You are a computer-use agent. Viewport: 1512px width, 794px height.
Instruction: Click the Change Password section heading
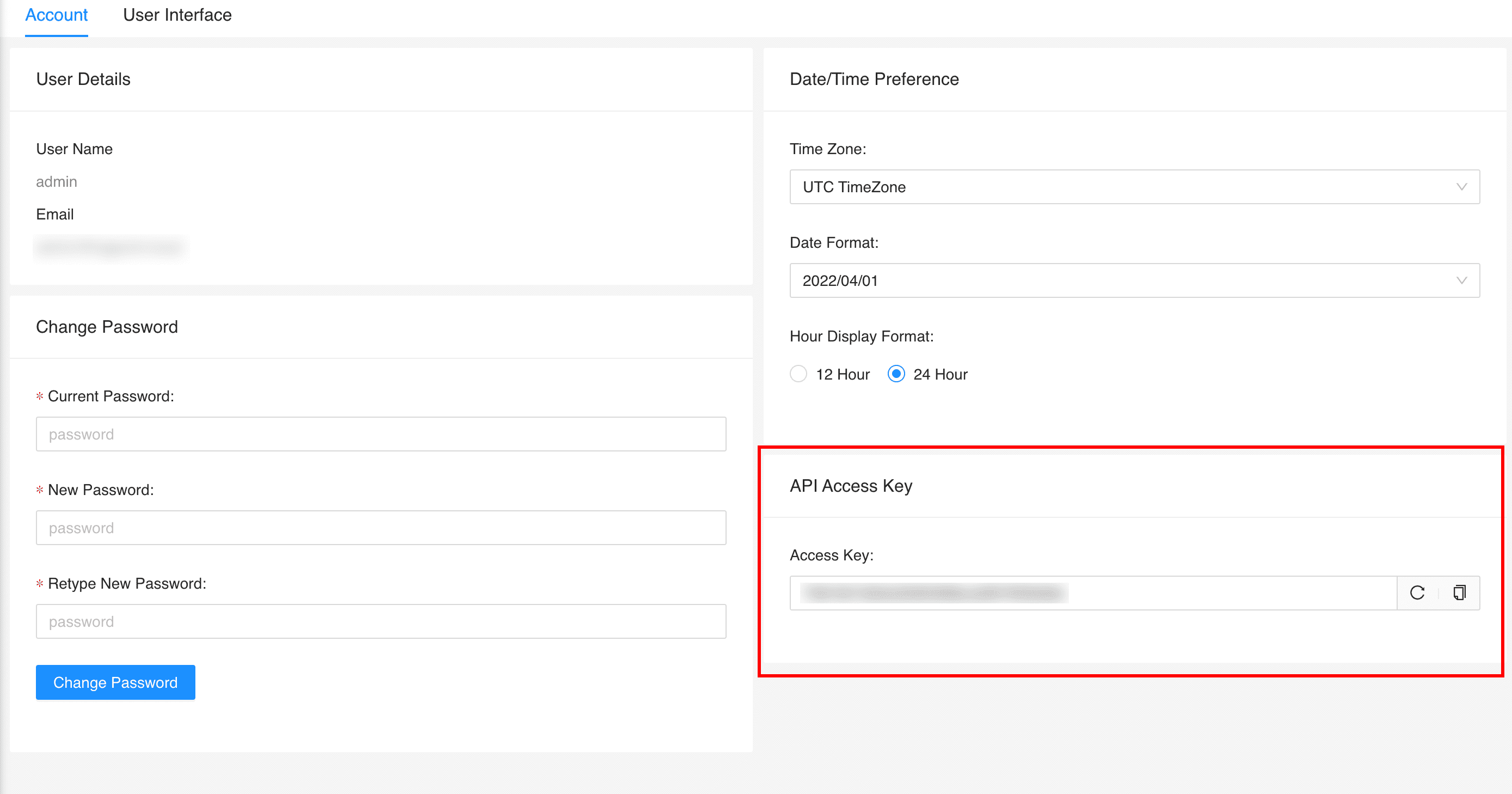point(107,327)
